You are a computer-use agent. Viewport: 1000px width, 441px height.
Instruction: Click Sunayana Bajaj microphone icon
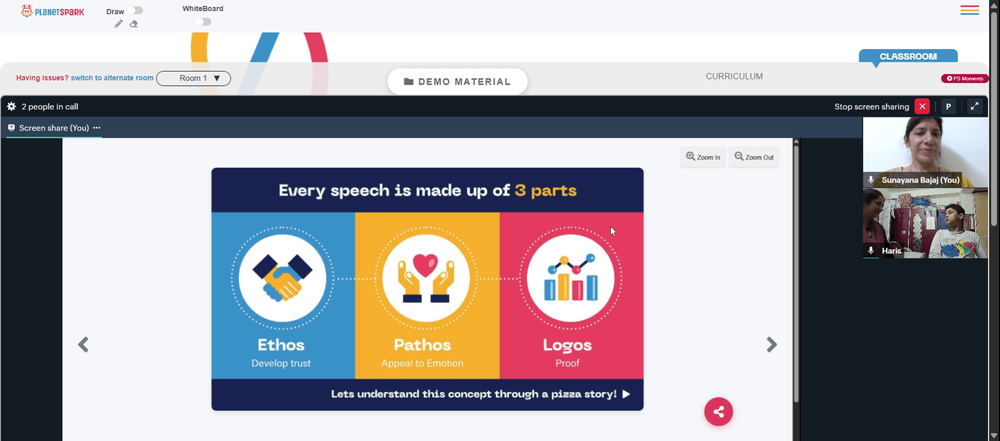pos(871,181)
